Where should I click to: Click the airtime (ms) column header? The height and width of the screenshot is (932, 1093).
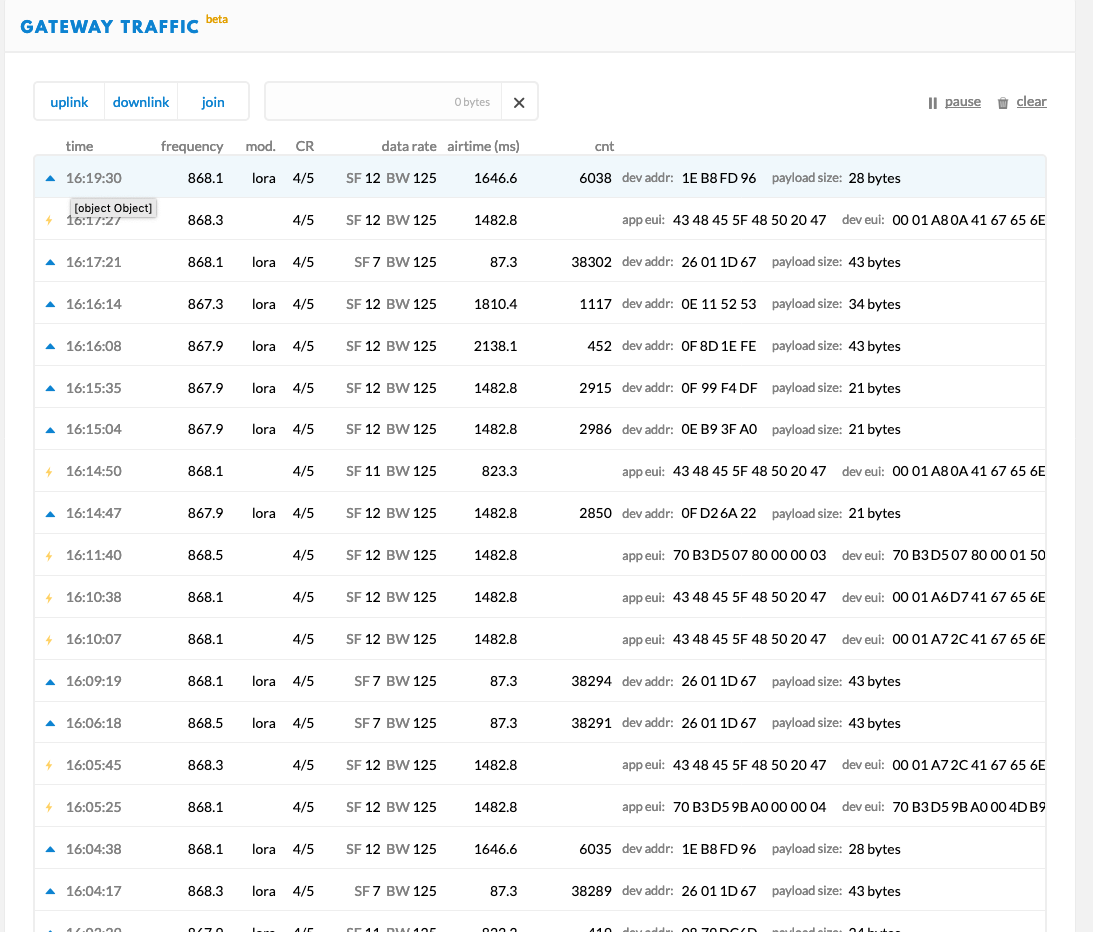coord(483,146)
